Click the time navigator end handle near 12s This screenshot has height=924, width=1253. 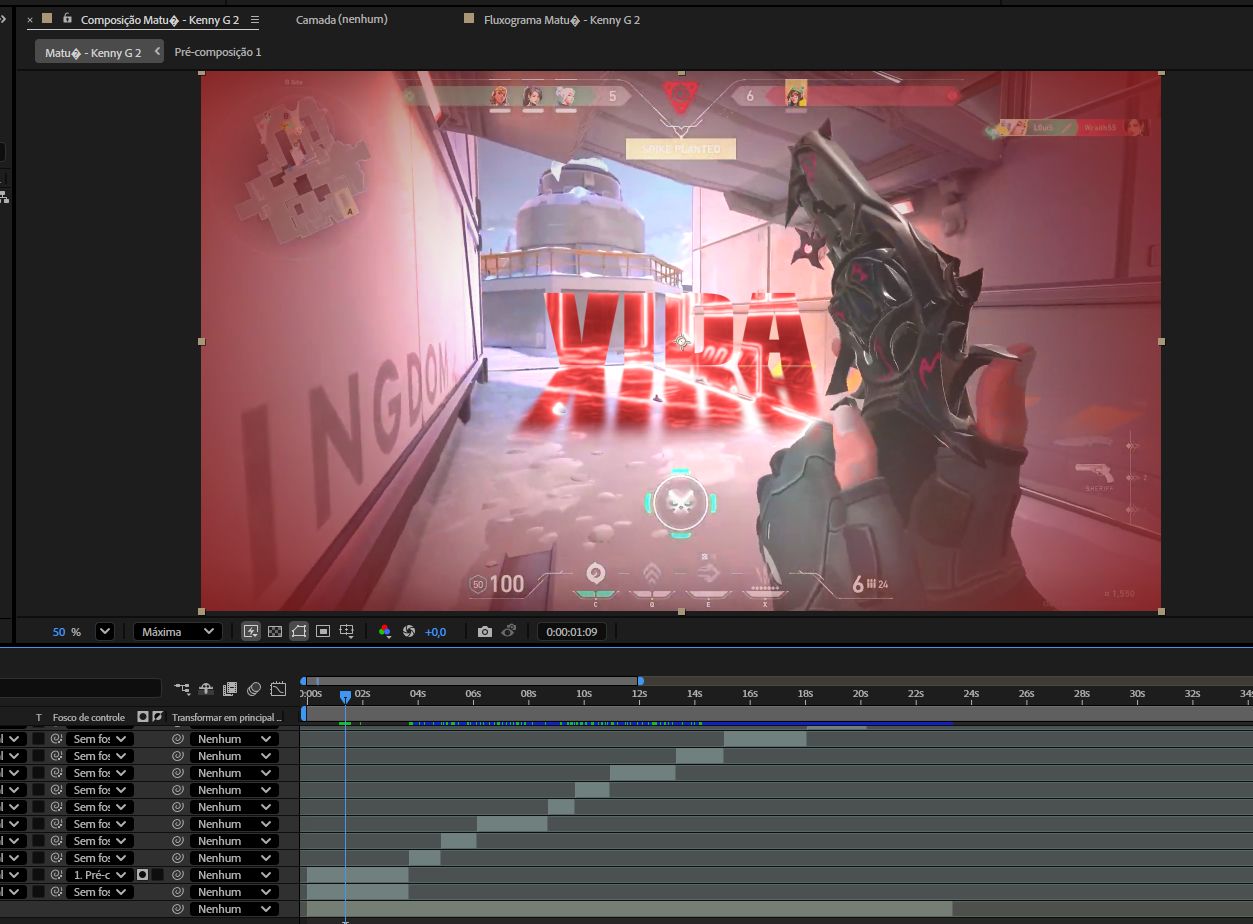(x=640, y=681)
